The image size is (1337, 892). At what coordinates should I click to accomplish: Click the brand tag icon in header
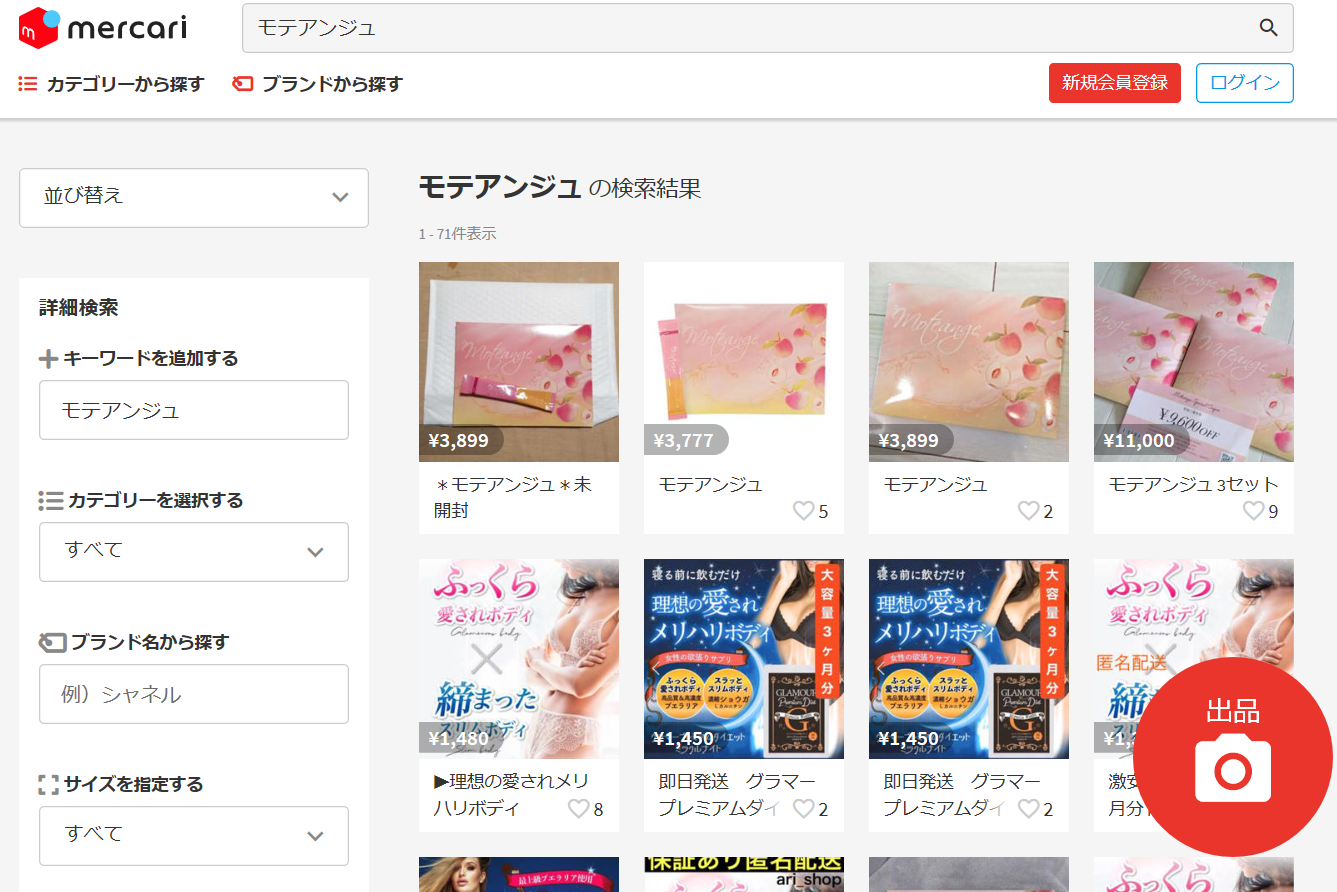tap(242, 84)
